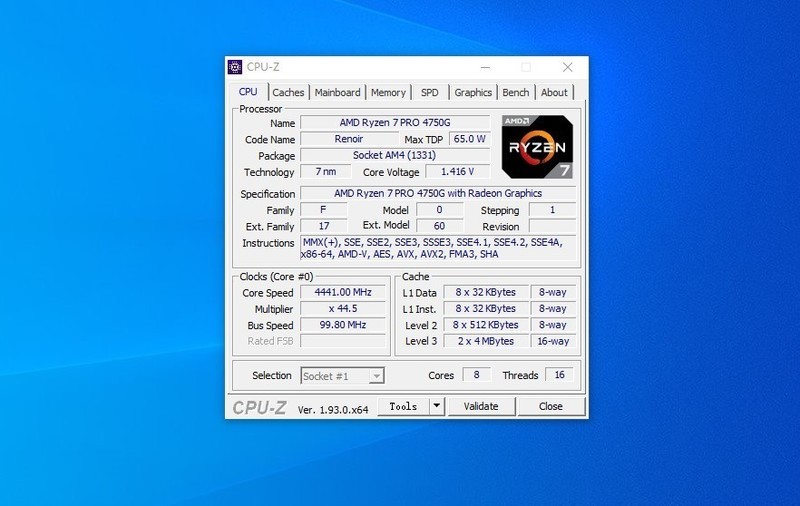Select the Memory tab

pyautogui.click(x=388, y=92)
